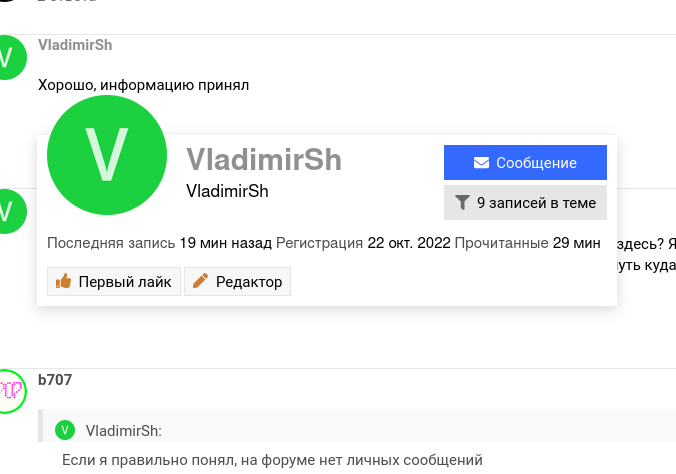Click the pencil Редактор badge icon
676x474 pixels.
pyautogui.click(x=200, y=281)
